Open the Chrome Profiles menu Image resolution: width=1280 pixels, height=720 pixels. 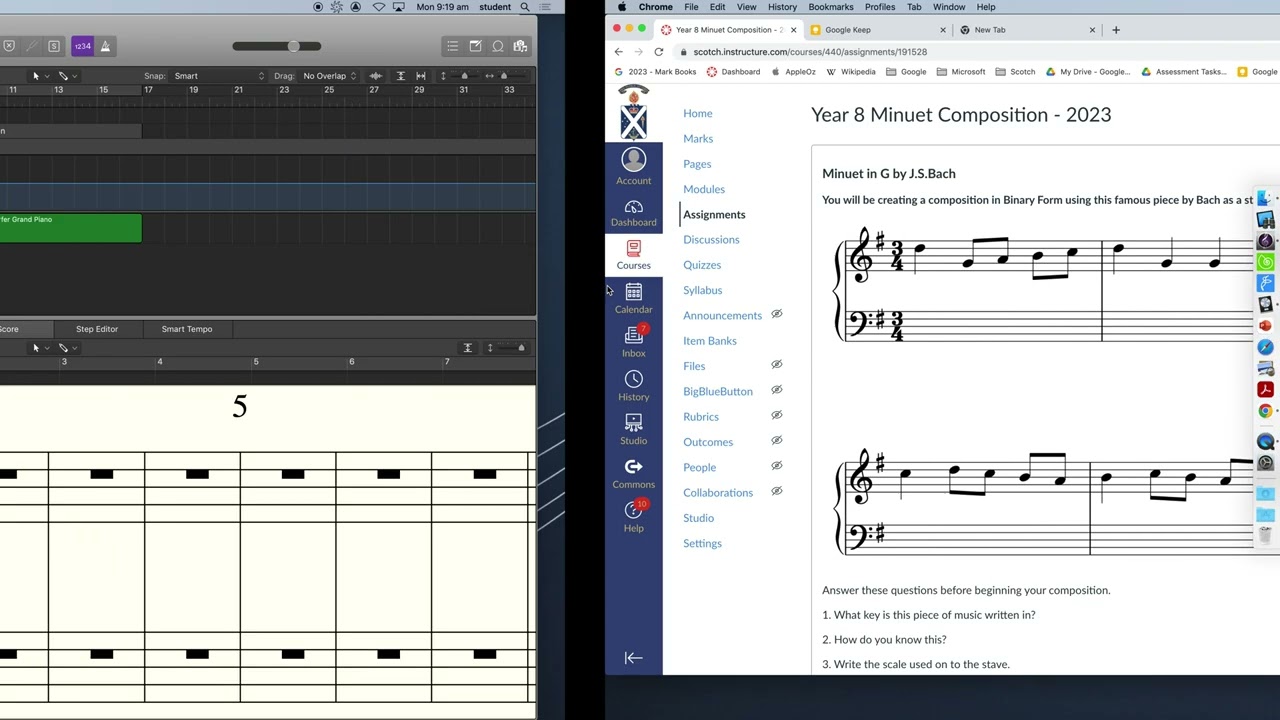pyautogui.click(x=880, y=7)
